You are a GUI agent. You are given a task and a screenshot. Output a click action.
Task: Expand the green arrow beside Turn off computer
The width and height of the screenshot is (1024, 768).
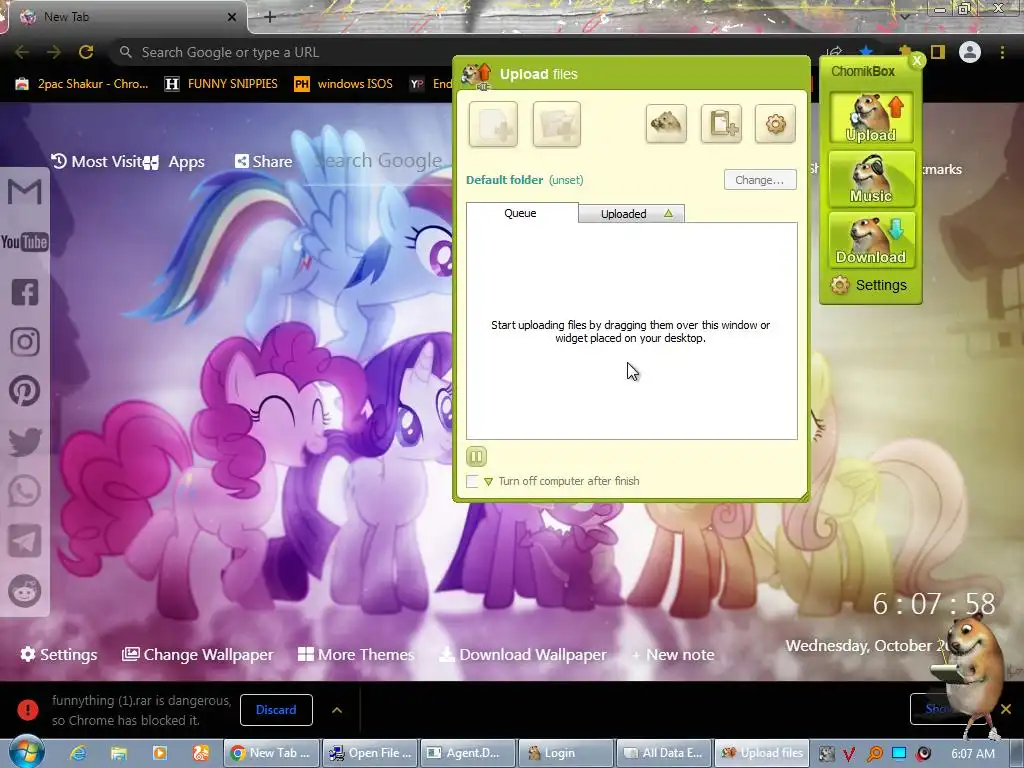click(x=488, y=482)
